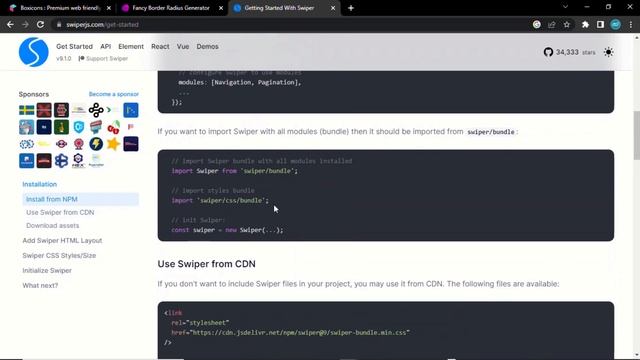Click the blue shield sponsor logo
The image size is (640, 360).
click(79, 127)
